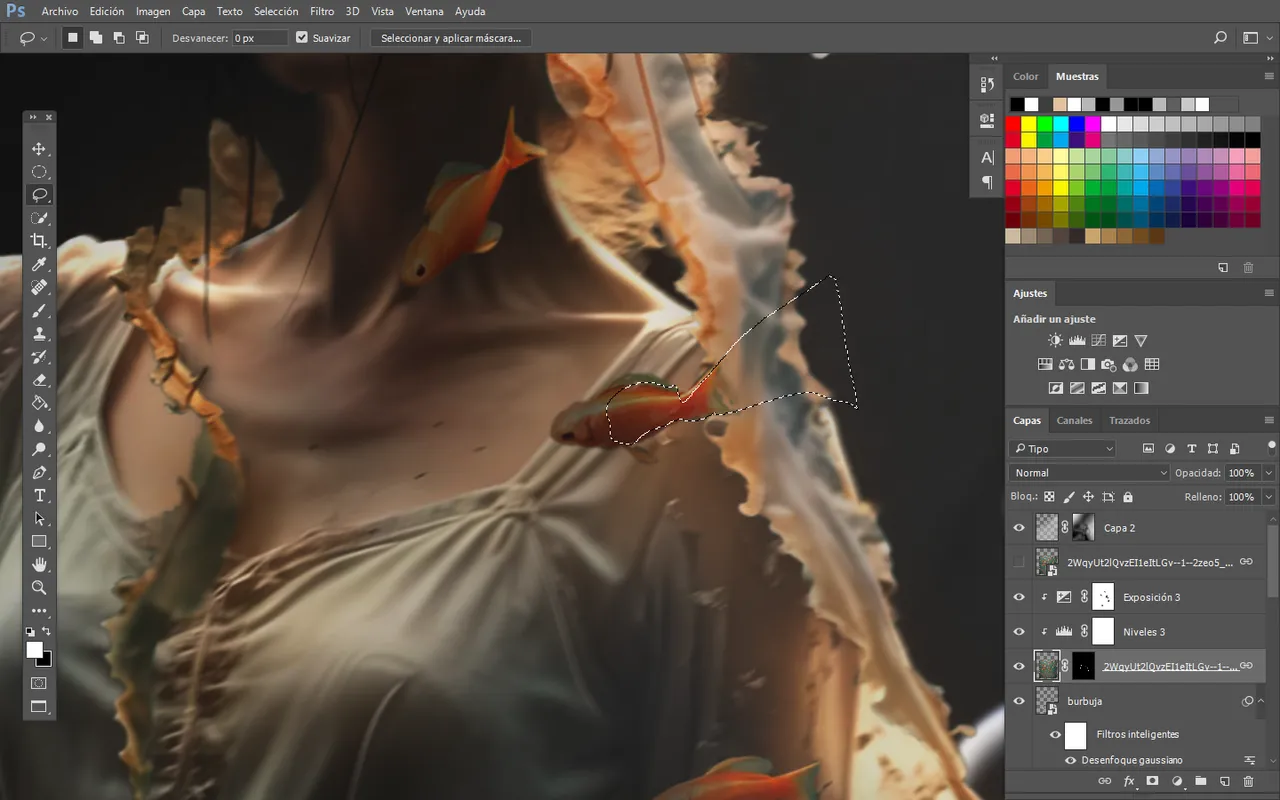The height and width of the screenshot is (800, 1280).
Task: Select the Move tool
Action: click(x=39, y=149)
